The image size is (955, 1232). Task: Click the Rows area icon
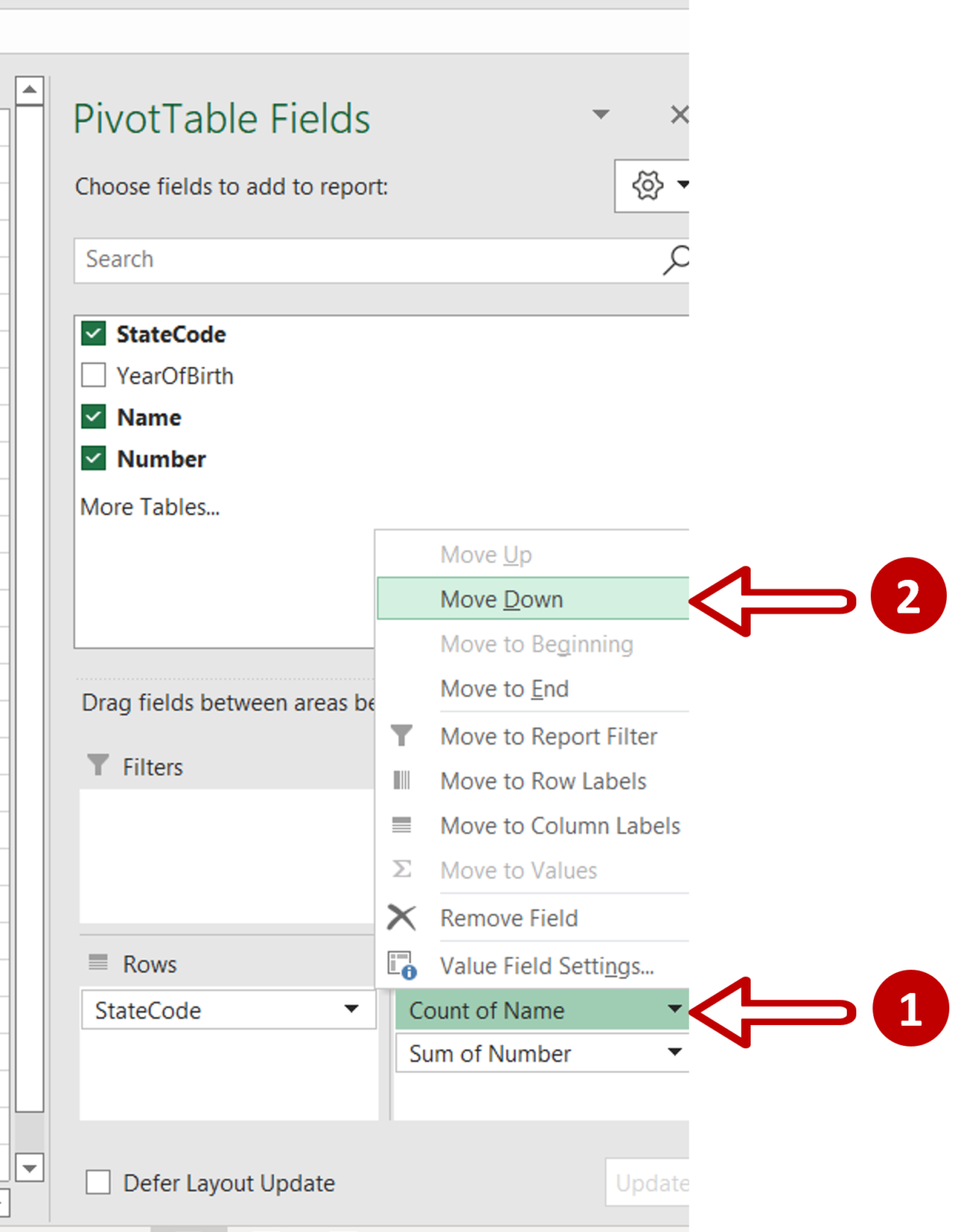coord(99,962)
